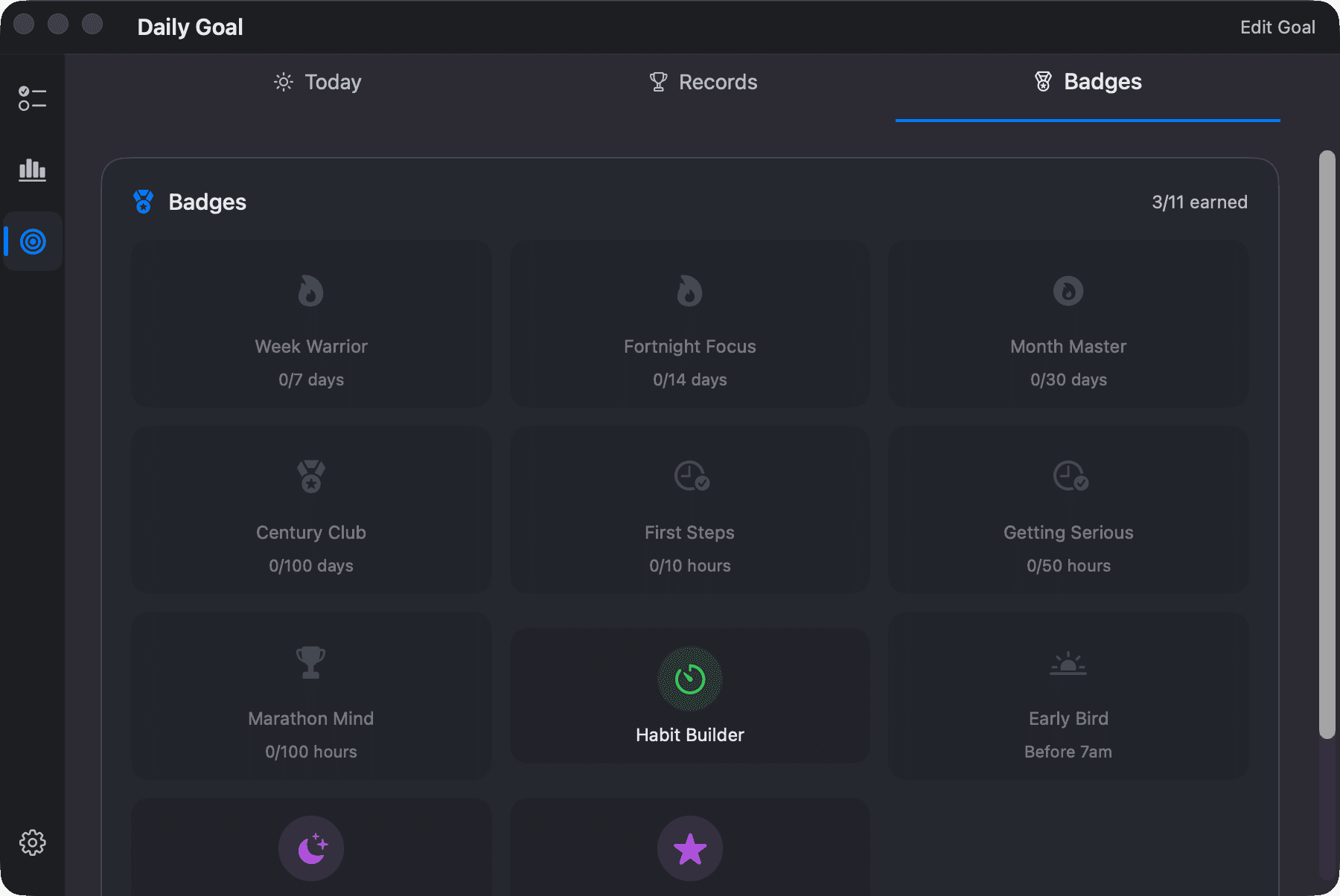Click the '0/50 hours' progress text
This screenshot has height=896, width=1340.
[1068, 566]
